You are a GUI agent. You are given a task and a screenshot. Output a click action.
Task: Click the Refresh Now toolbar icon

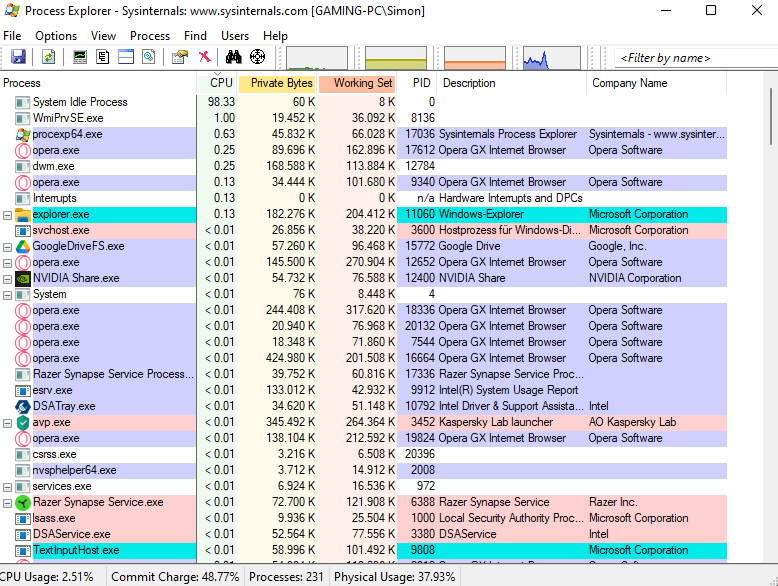point(48,57)
